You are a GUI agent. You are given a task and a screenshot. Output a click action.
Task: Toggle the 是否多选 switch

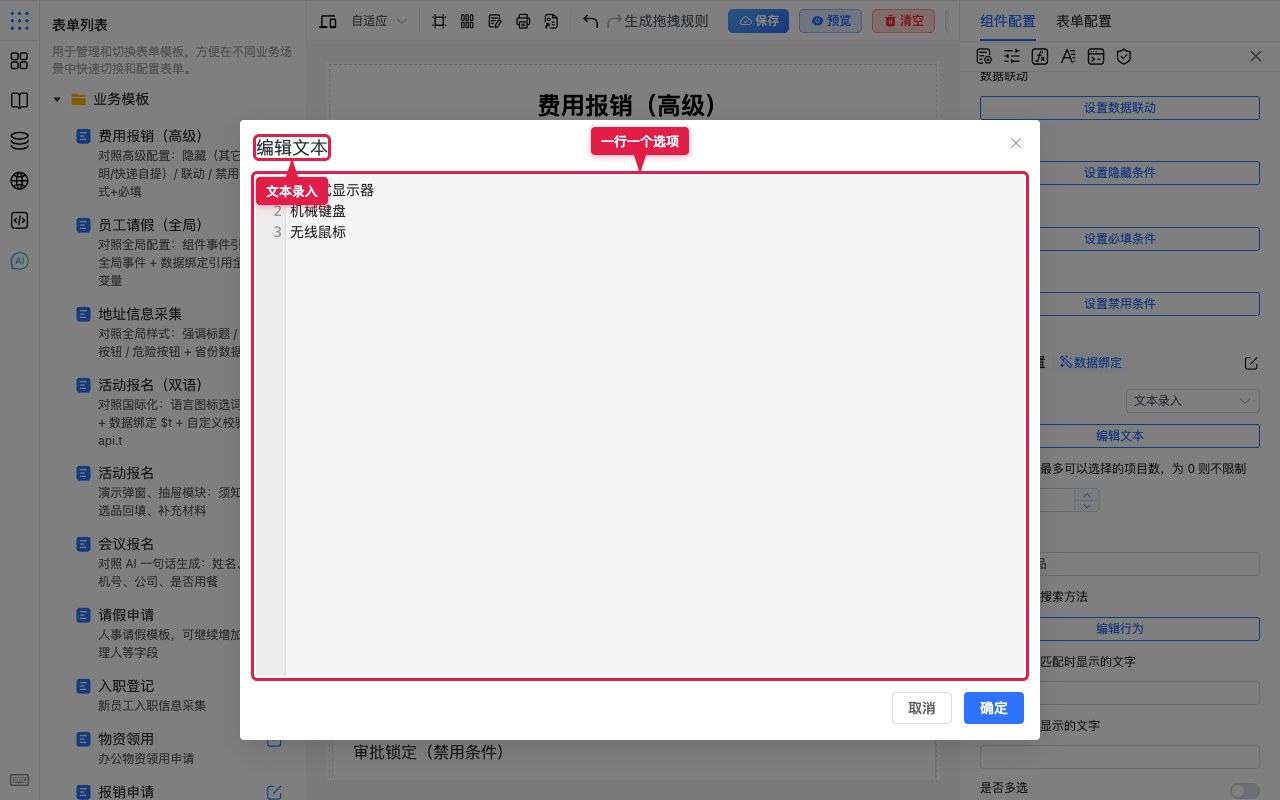(1245, 790)
